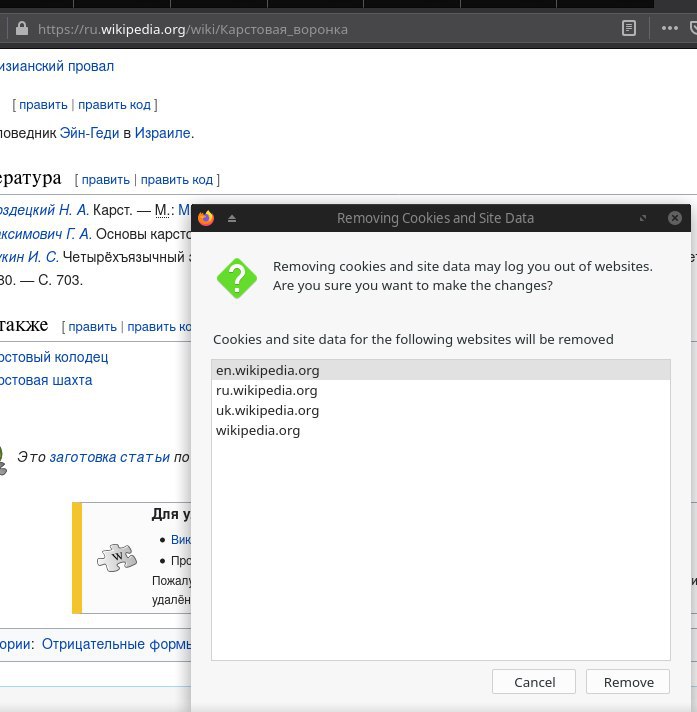Open the link ending in 'колодец'
Viewport: 697px width, 712px height.
pos(54,357)
